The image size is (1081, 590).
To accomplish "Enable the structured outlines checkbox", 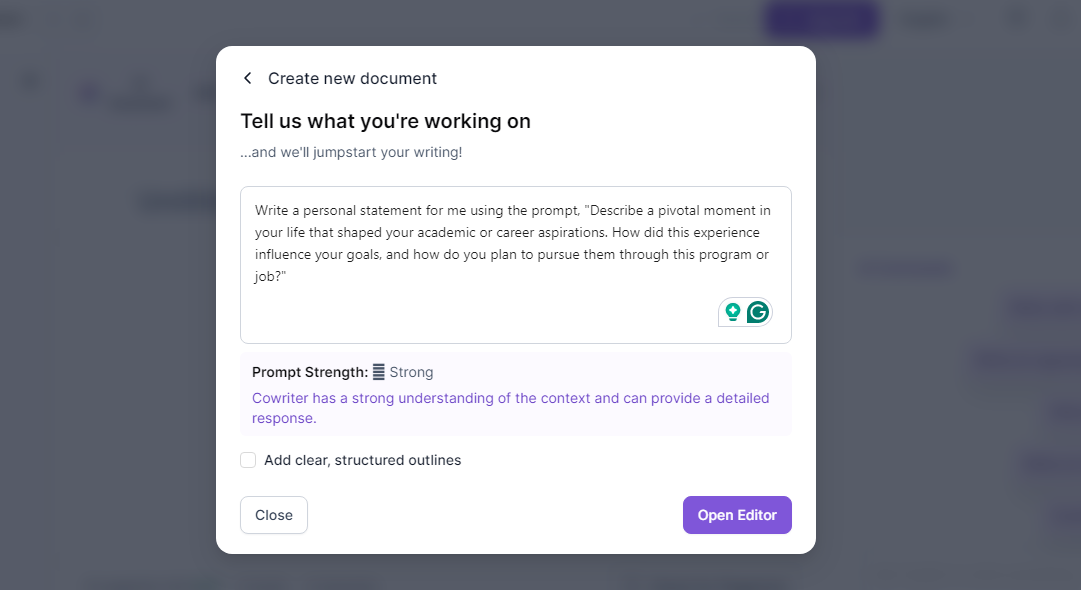I will pyautogui.click(x=248, y=460).
